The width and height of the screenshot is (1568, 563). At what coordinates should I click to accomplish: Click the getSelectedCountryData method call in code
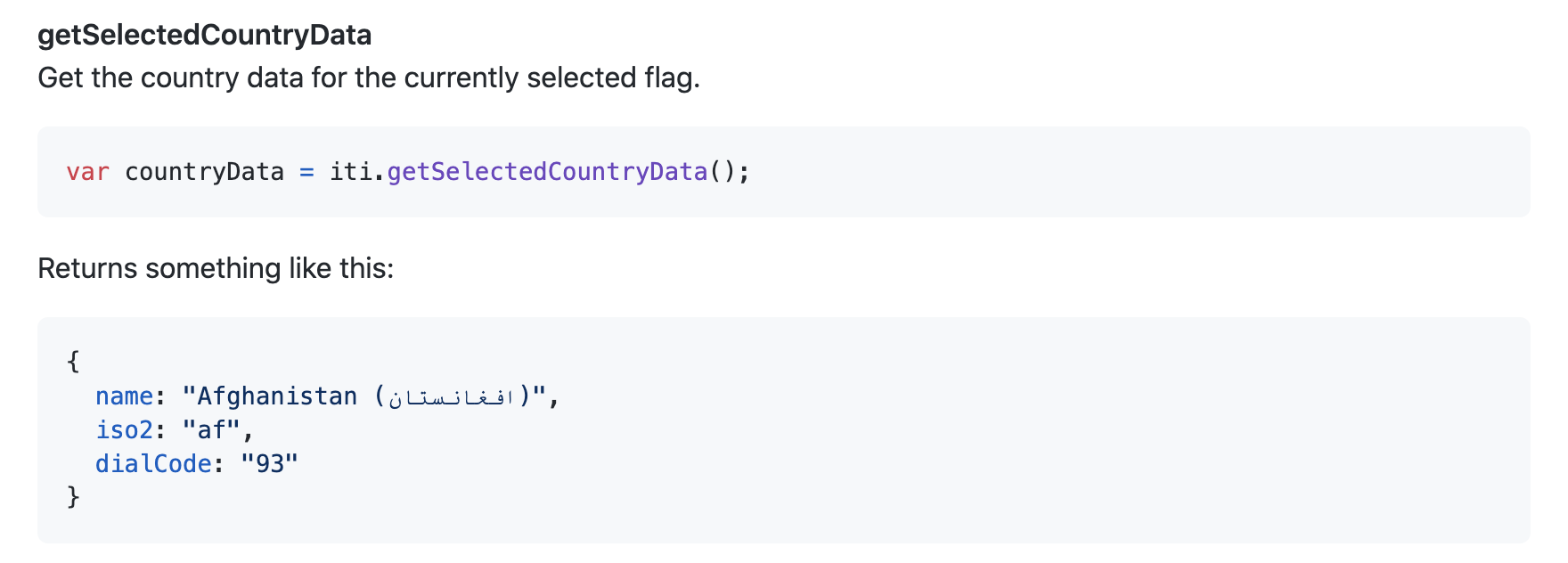tap(547, 171)
